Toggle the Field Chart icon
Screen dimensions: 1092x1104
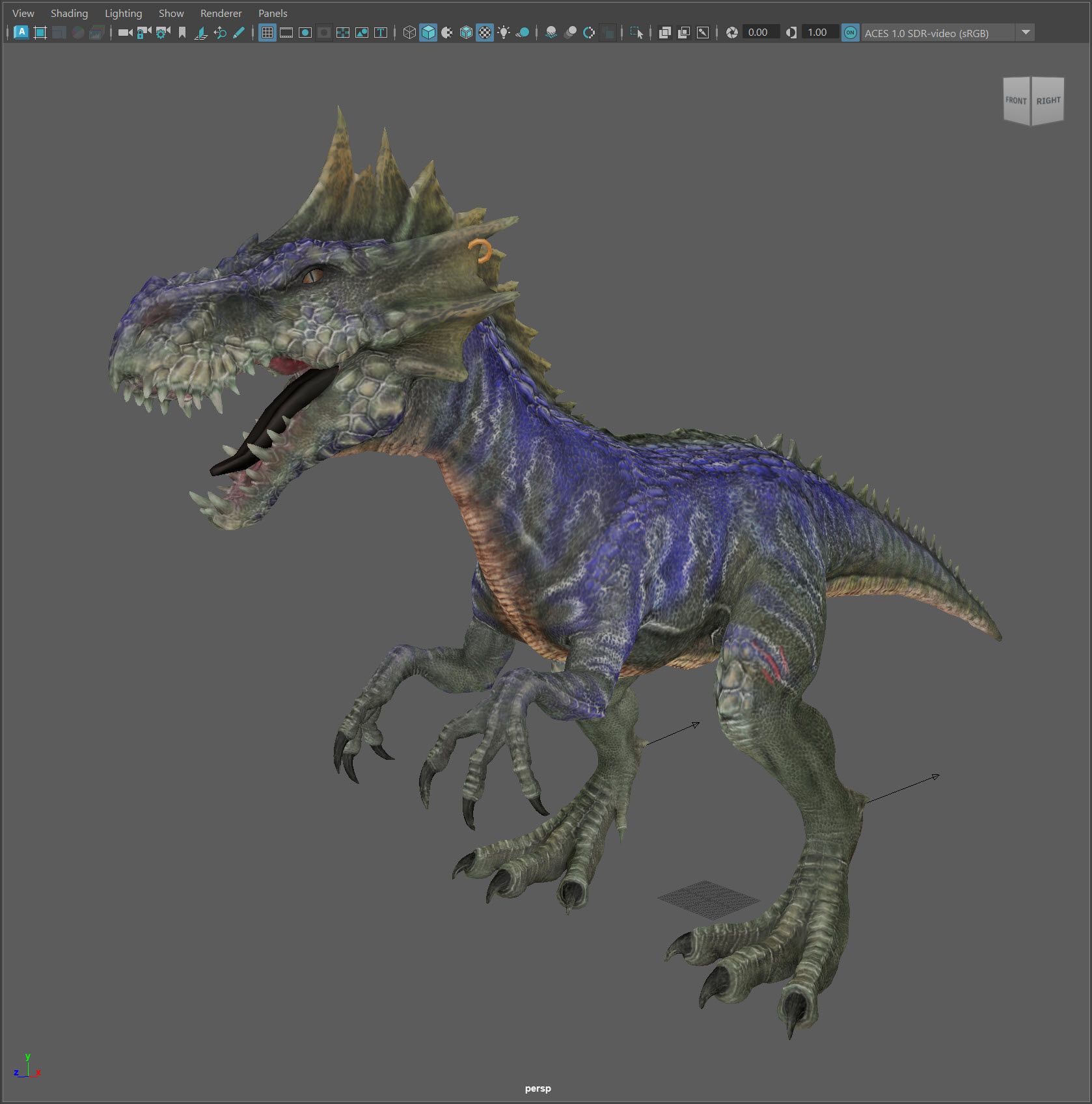[343, 33]
